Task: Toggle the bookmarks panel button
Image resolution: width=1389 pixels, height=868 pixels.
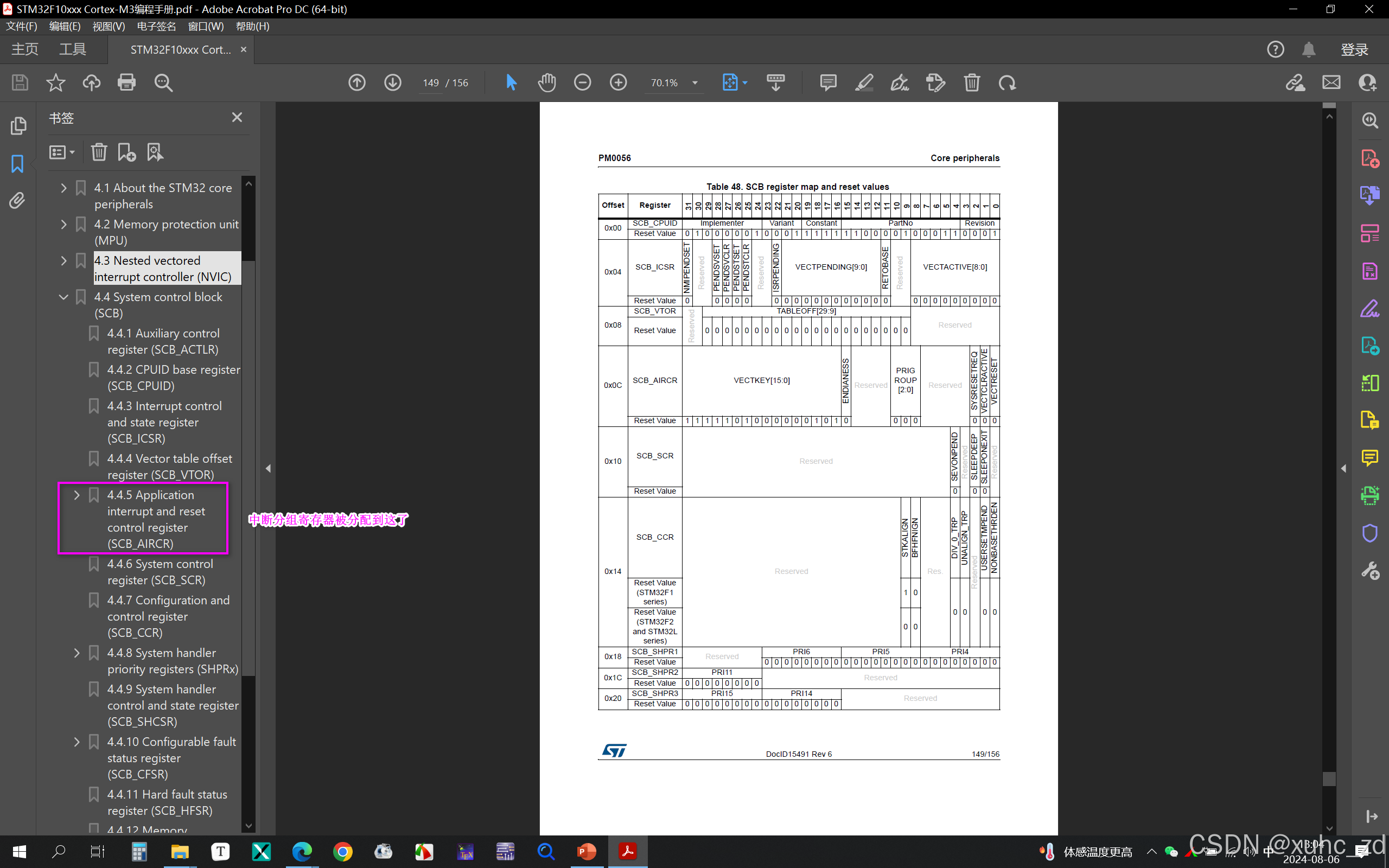Action: point(18,164)
